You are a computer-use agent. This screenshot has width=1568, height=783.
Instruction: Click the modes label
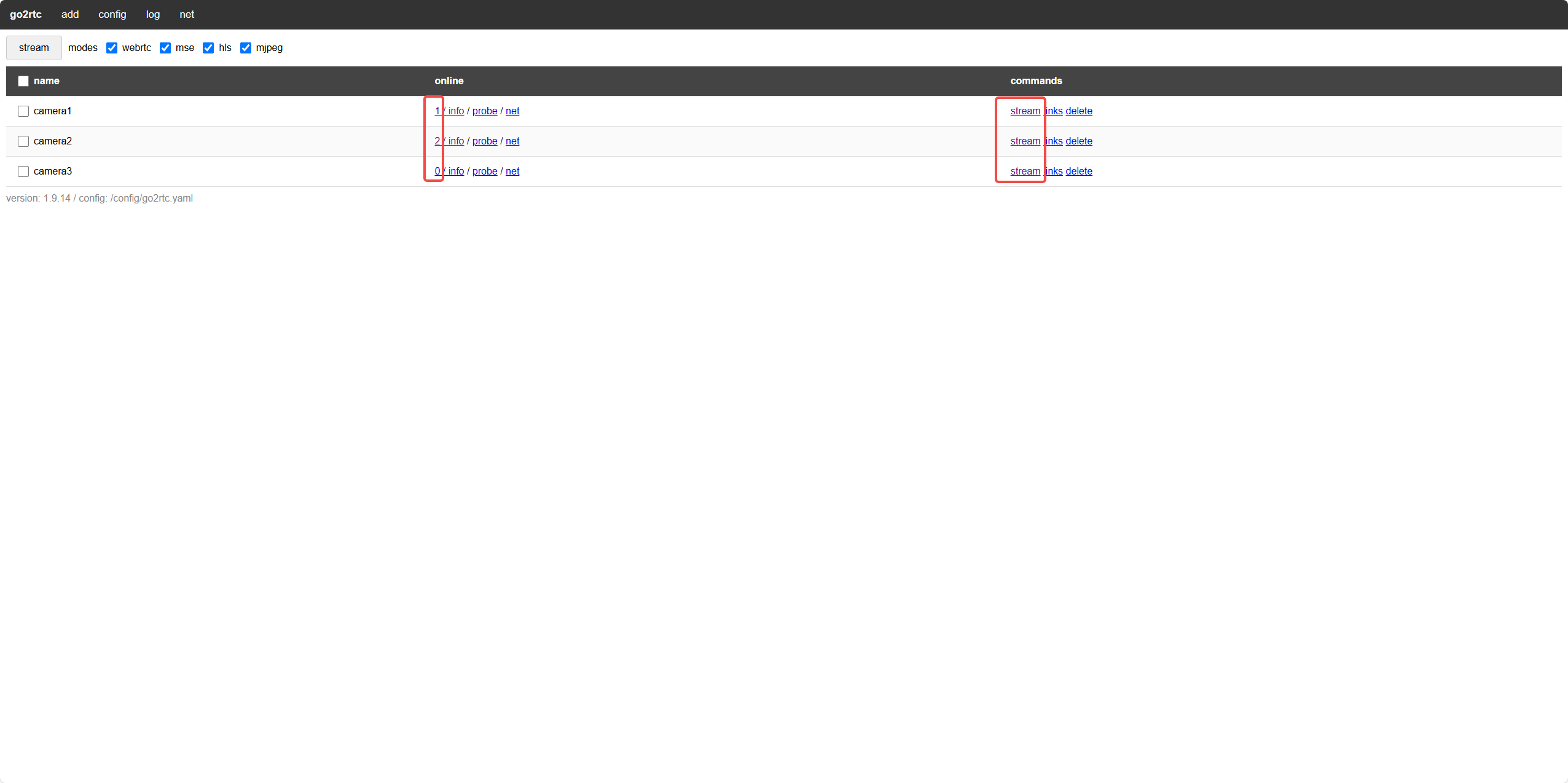[x=83, y=48]
